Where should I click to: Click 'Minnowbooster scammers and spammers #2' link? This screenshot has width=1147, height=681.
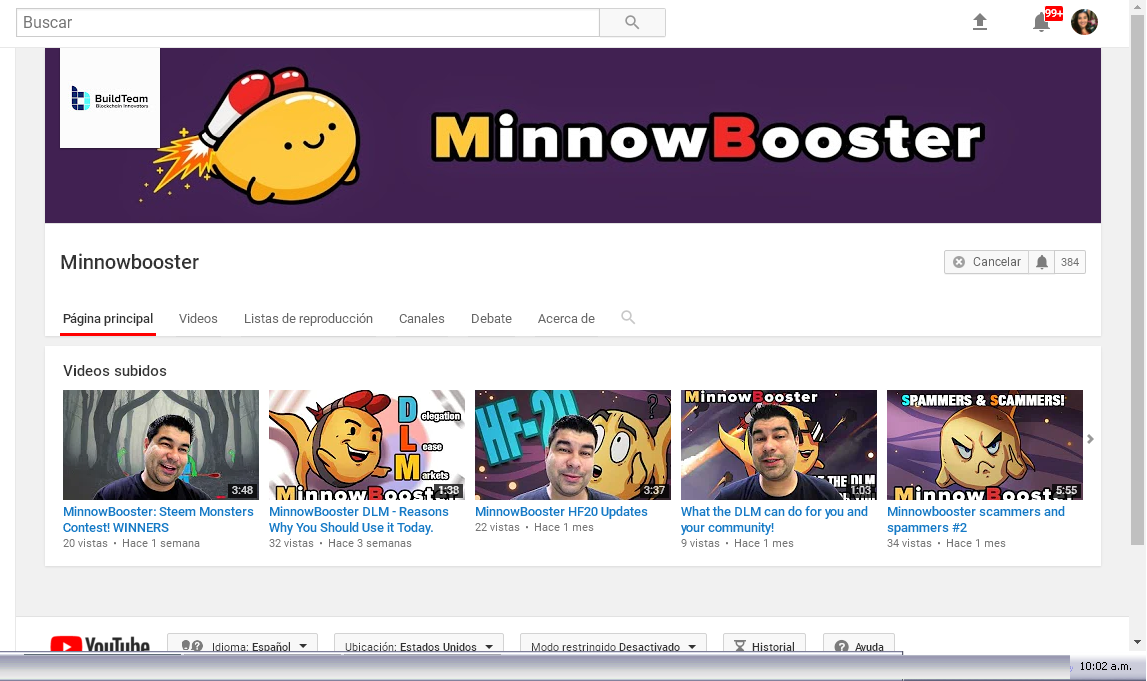coord(976,519)
